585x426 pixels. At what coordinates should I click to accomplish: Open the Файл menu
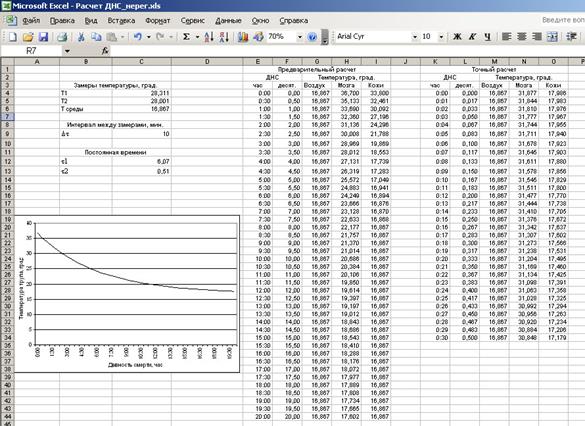point(31,21)
